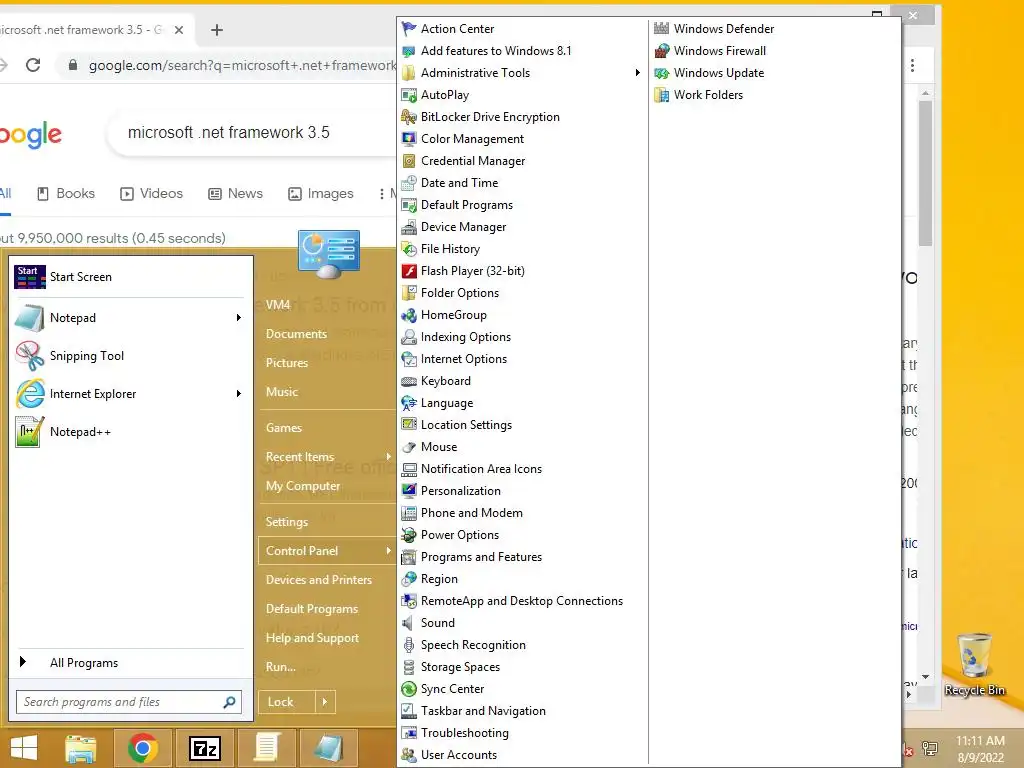
Task: Click the Sync Center icon
Action: click(409, 689)
